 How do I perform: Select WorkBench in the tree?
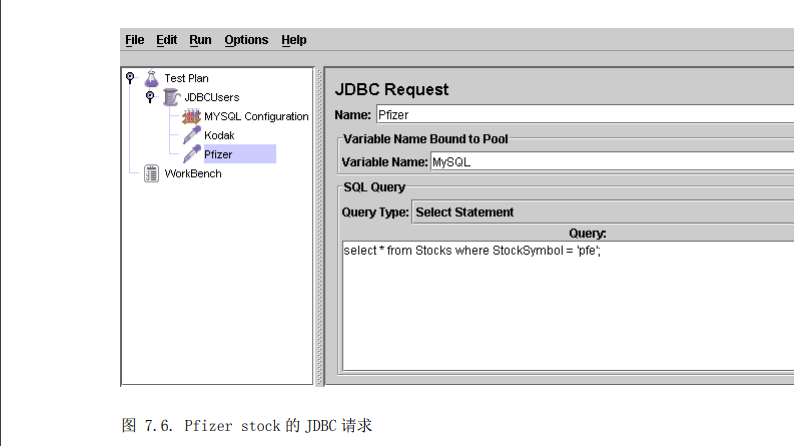[193, 174]
